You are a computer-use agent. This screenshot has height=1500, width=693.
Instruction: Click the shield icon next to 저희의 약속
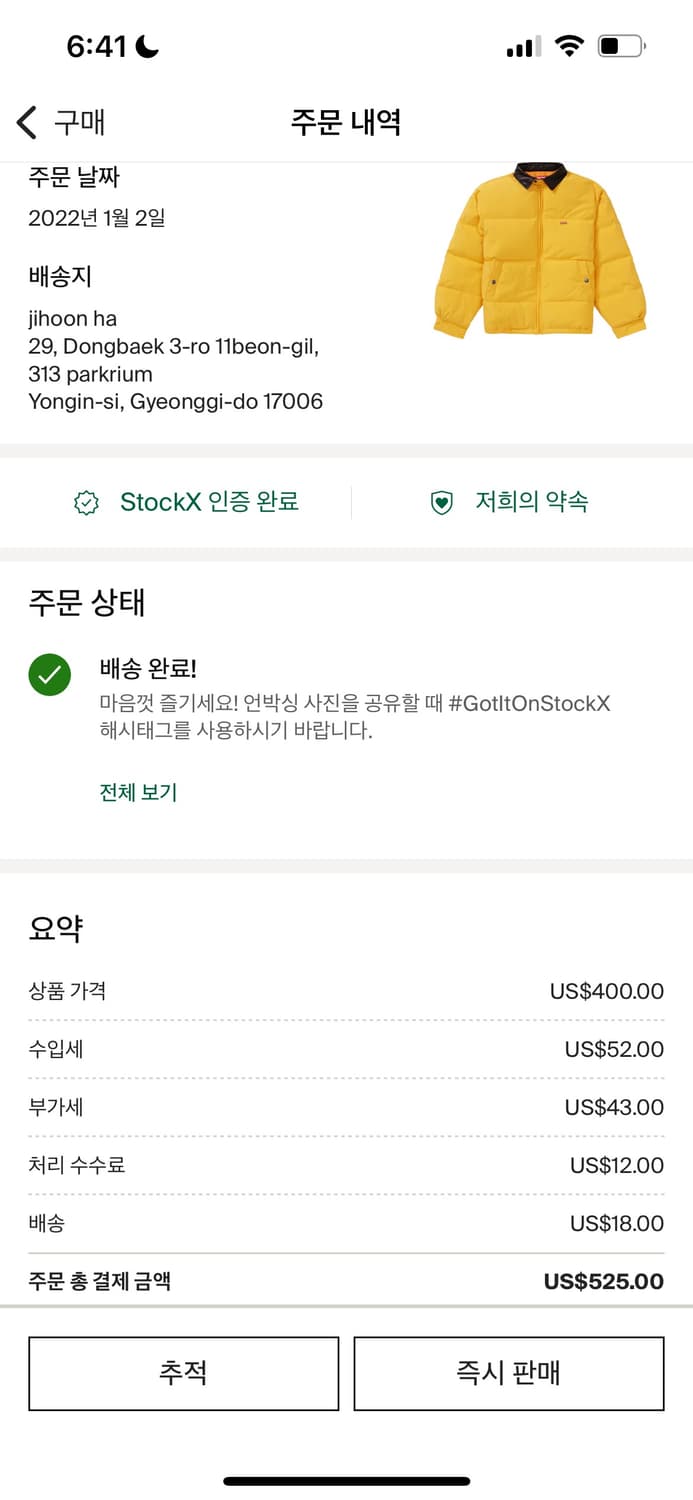tap(440, 502)
